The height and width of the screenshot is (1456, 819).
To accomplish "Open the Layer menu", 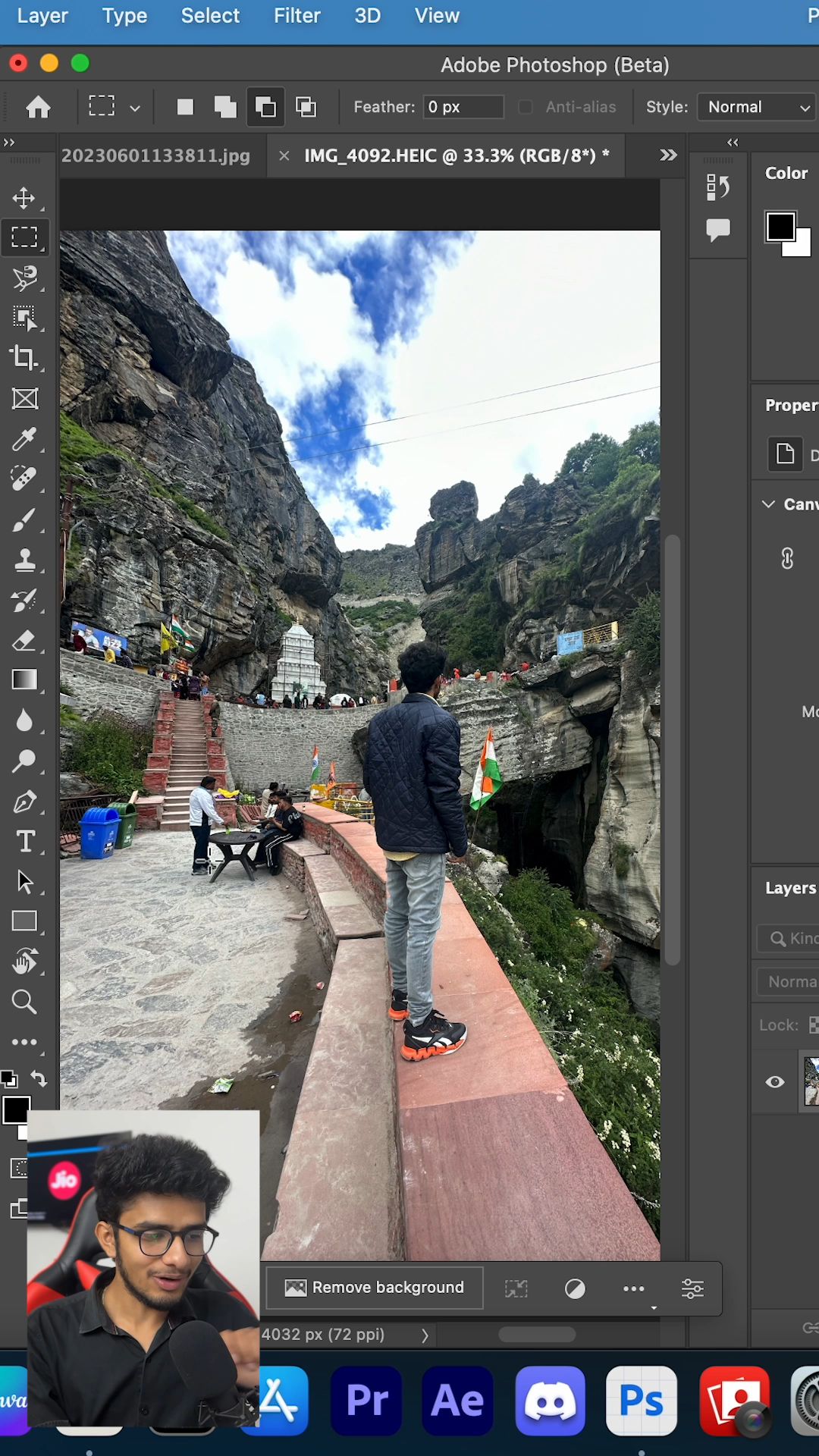I will [x=42, y=16].
